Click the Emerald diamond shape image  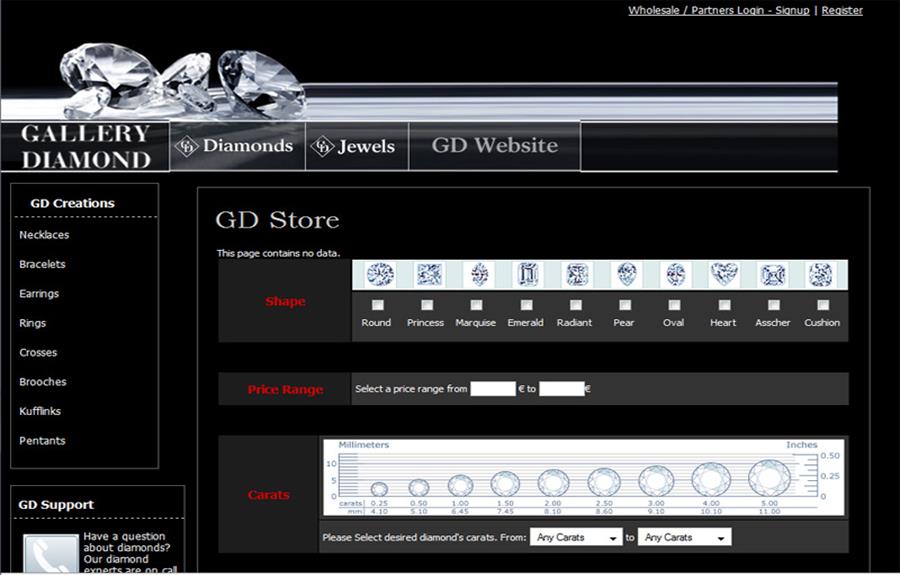click(527, 274)
